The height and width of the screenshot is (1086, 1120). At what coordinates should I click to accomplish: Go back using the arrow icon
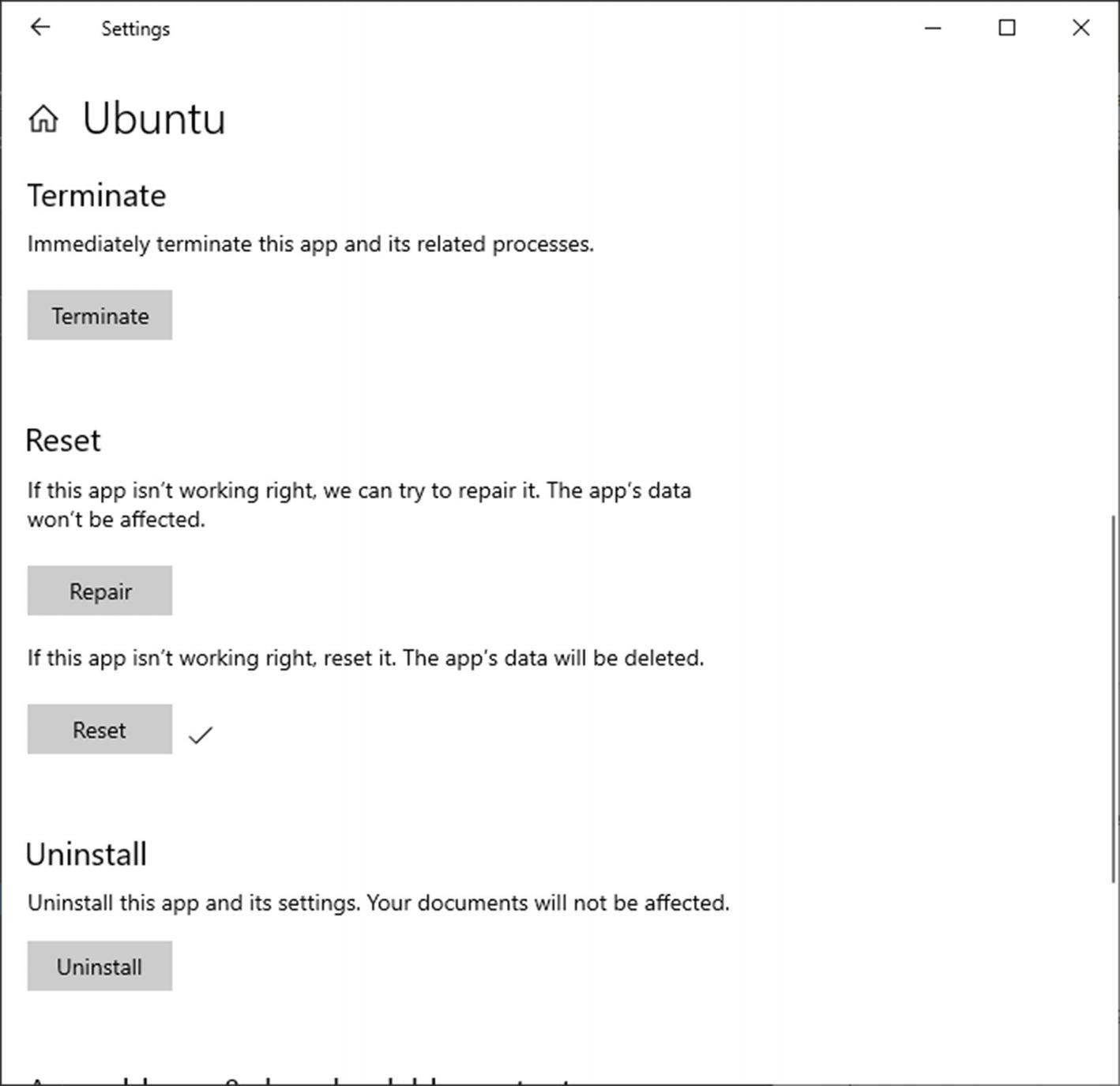pyautogui.click(x=39, y=28)
